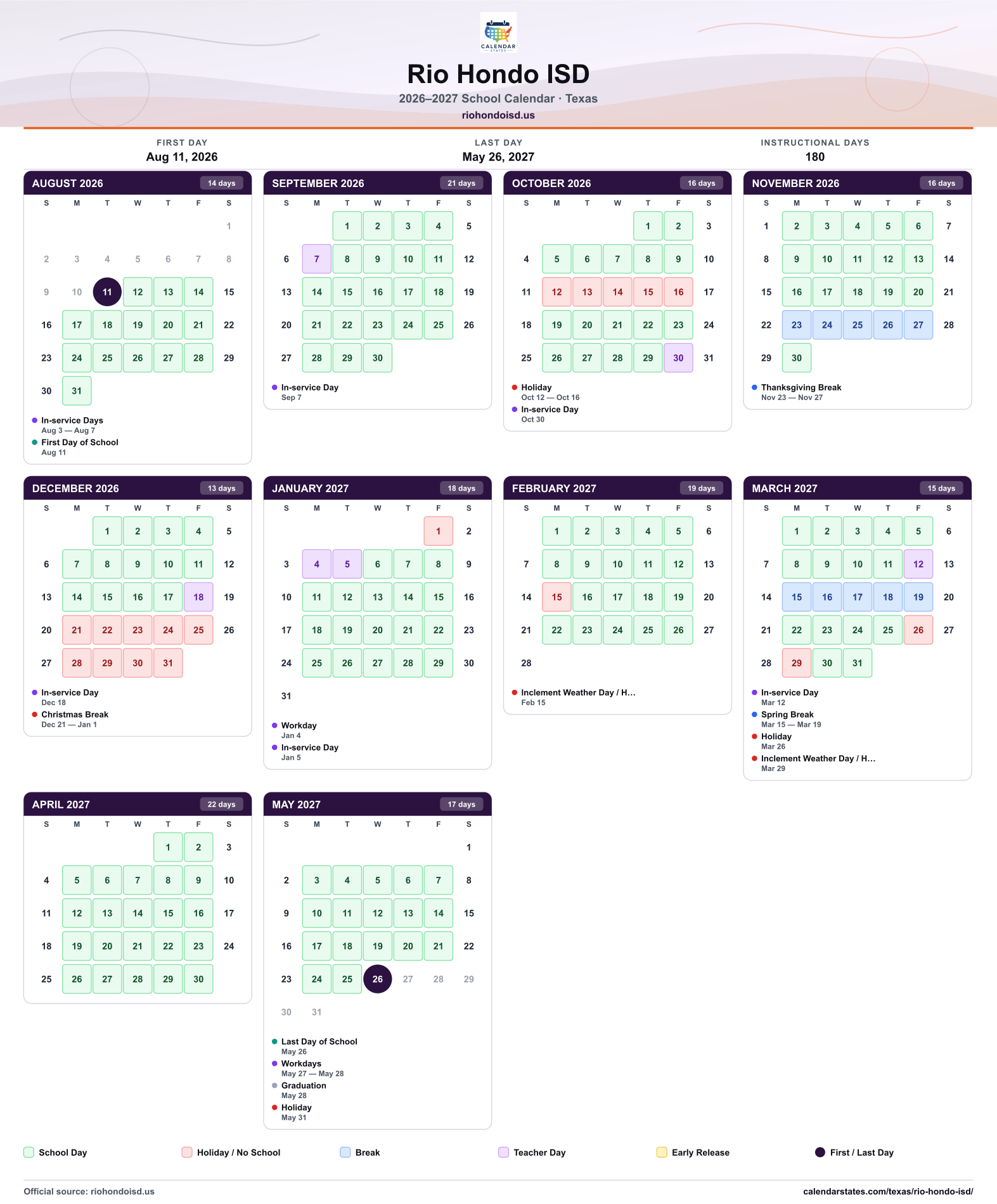Click the Early Release legend swatch
This screenshot has height=1204, width=997.
662,1153
